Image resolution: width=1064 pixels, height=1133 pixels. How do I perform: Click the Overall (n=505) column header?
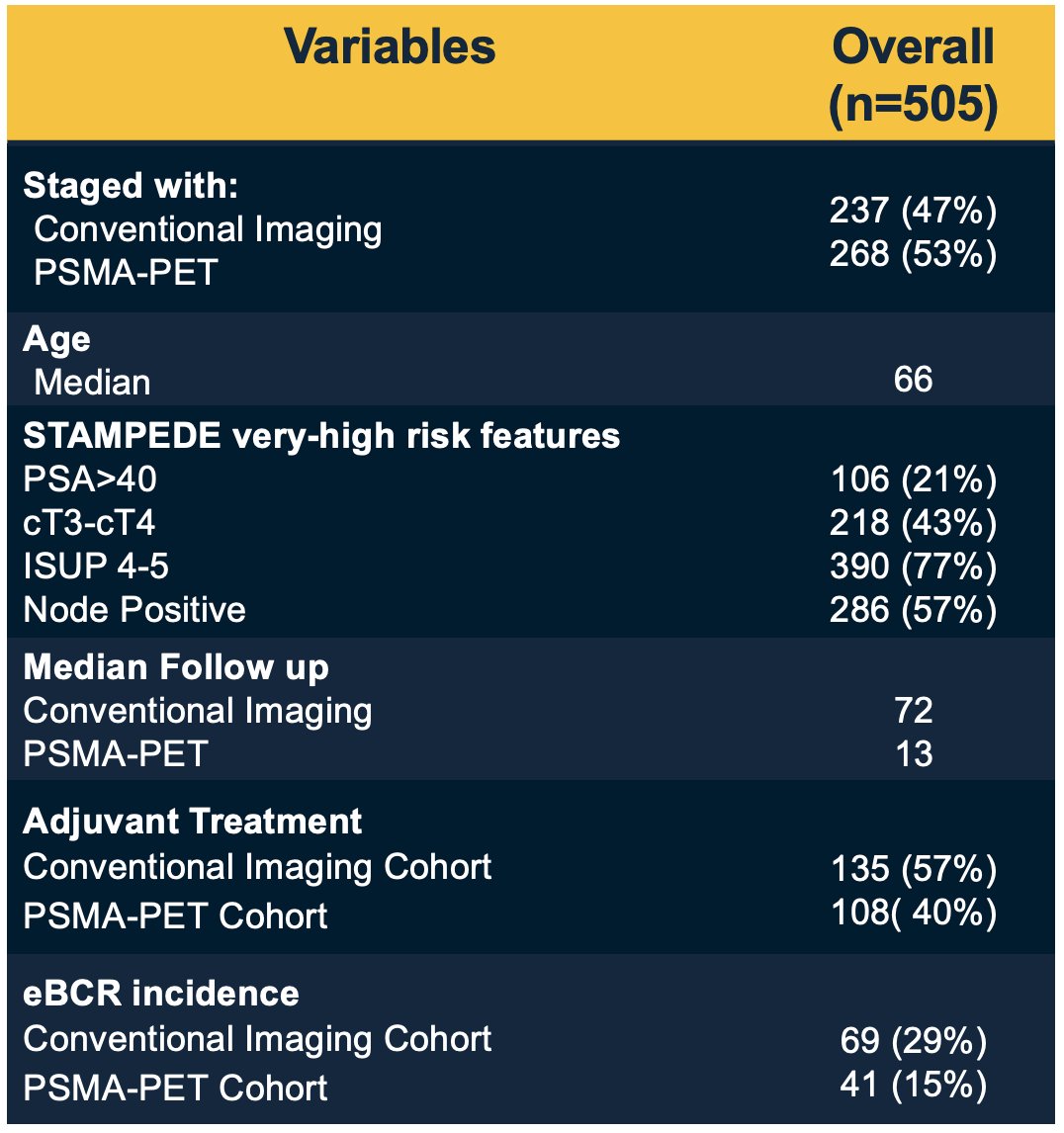(913, 75)
